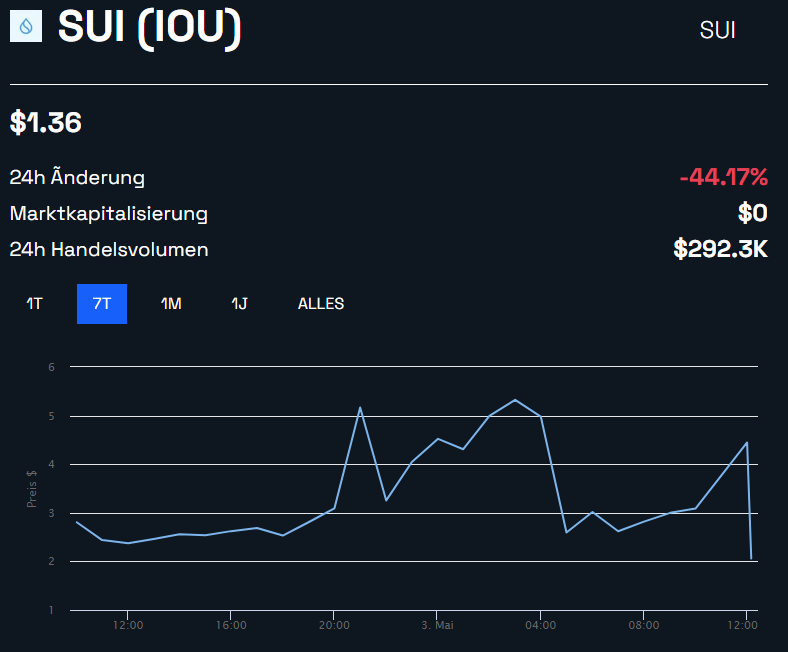
Task: Click the SUI droplet logo icon
Action: (x=25, y=27)
